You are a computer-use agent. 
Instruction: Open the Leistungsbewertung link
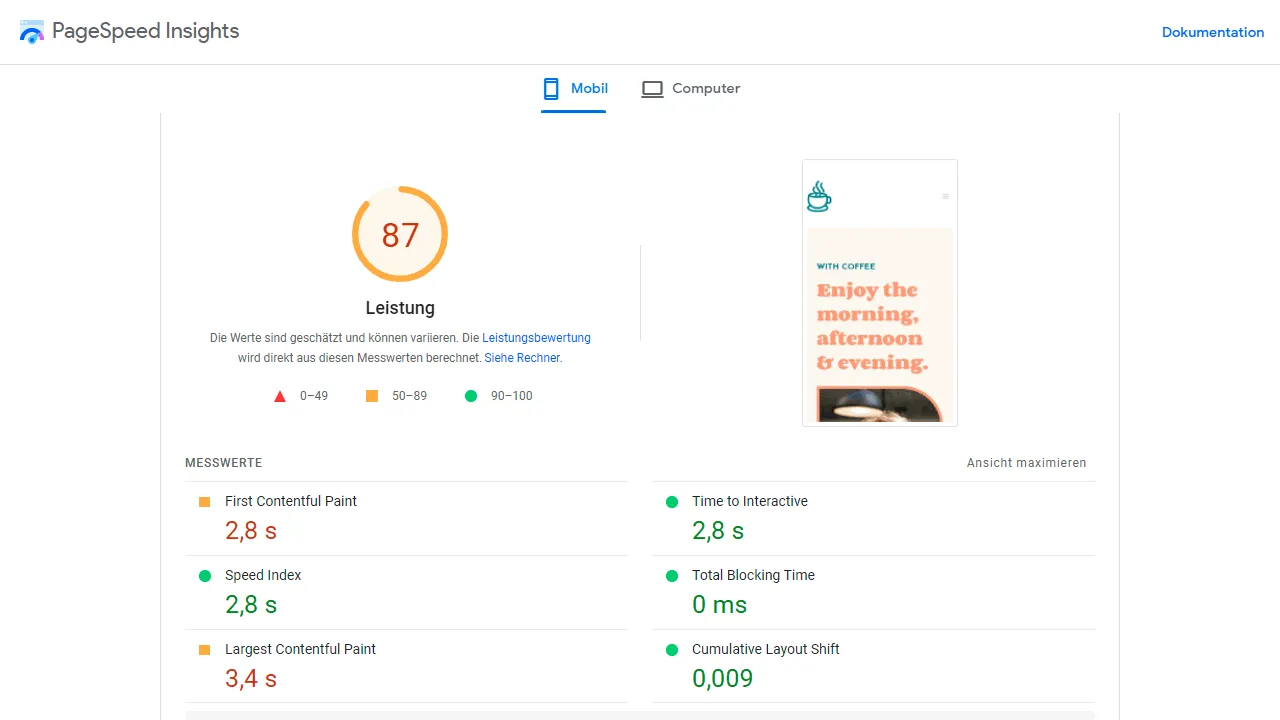pyautogui.click(x=536, y=338)
